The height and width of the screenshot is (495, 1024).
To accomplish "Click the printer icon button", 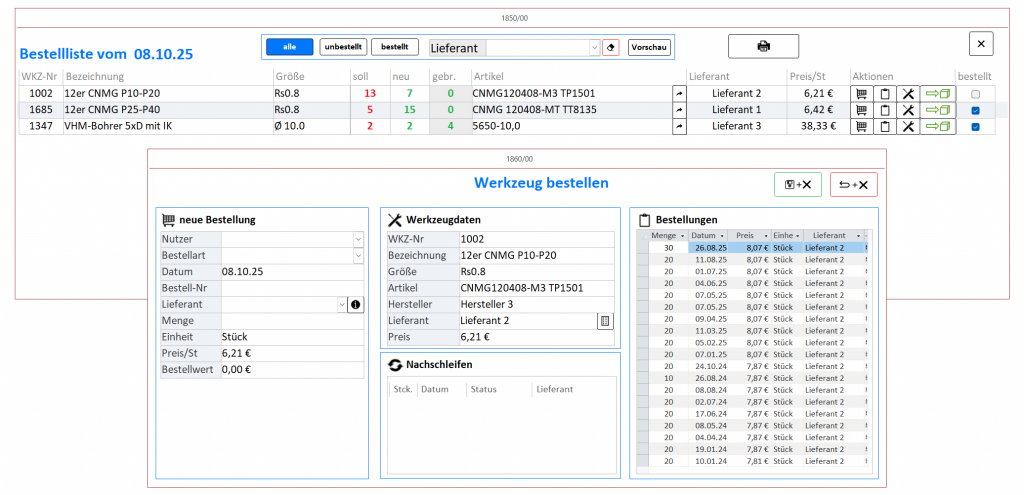I will tap(763, 46).
